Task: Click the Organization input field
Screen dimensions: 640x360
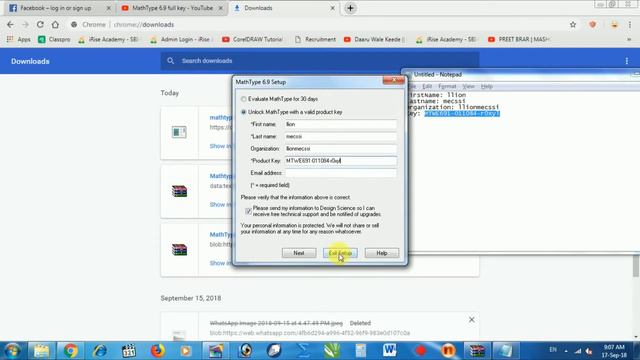Action: pyautogui.click(x=340, y=149)
